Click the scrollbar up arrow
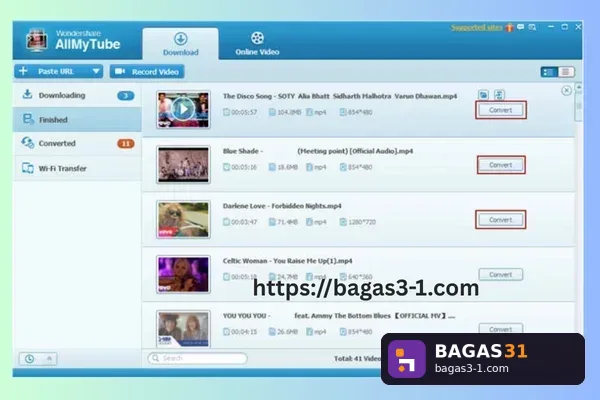The height and width of the screenshot is (400, 600). pos(579,88)
